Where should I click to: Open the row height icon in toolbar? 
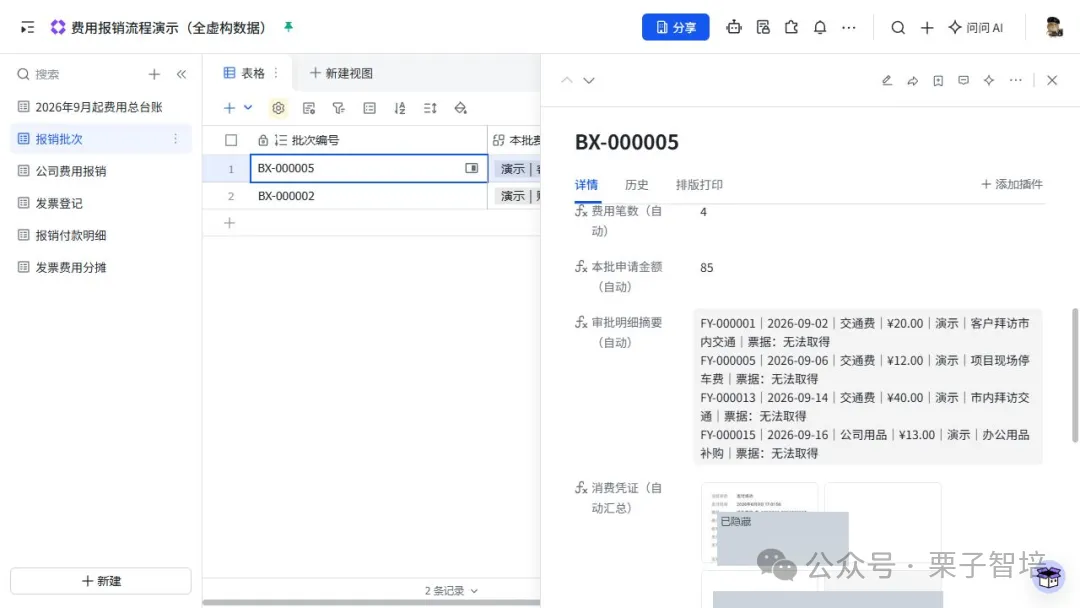pos(430,108)
